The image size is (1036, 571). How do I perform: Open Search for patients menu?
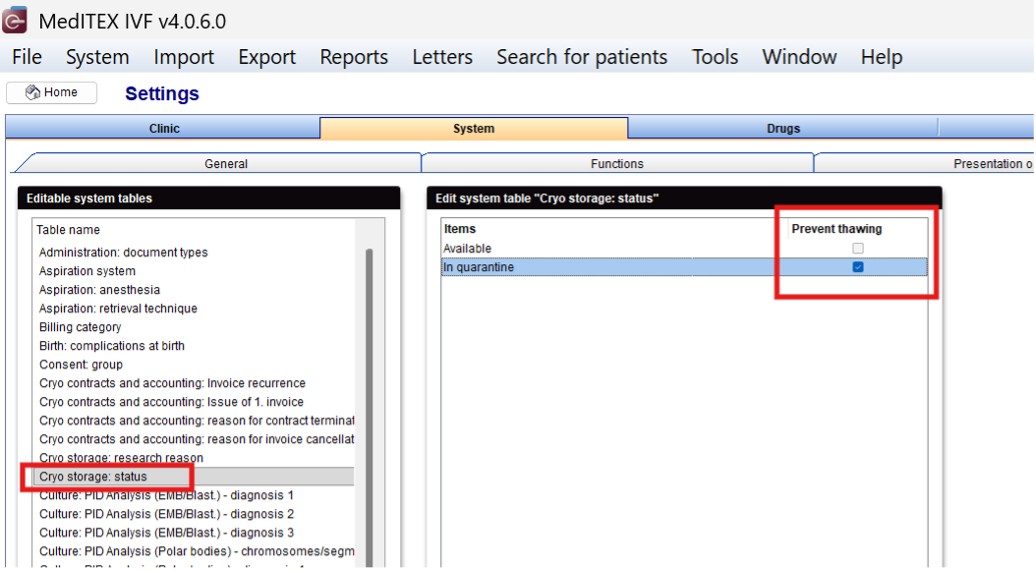[581, 57]
